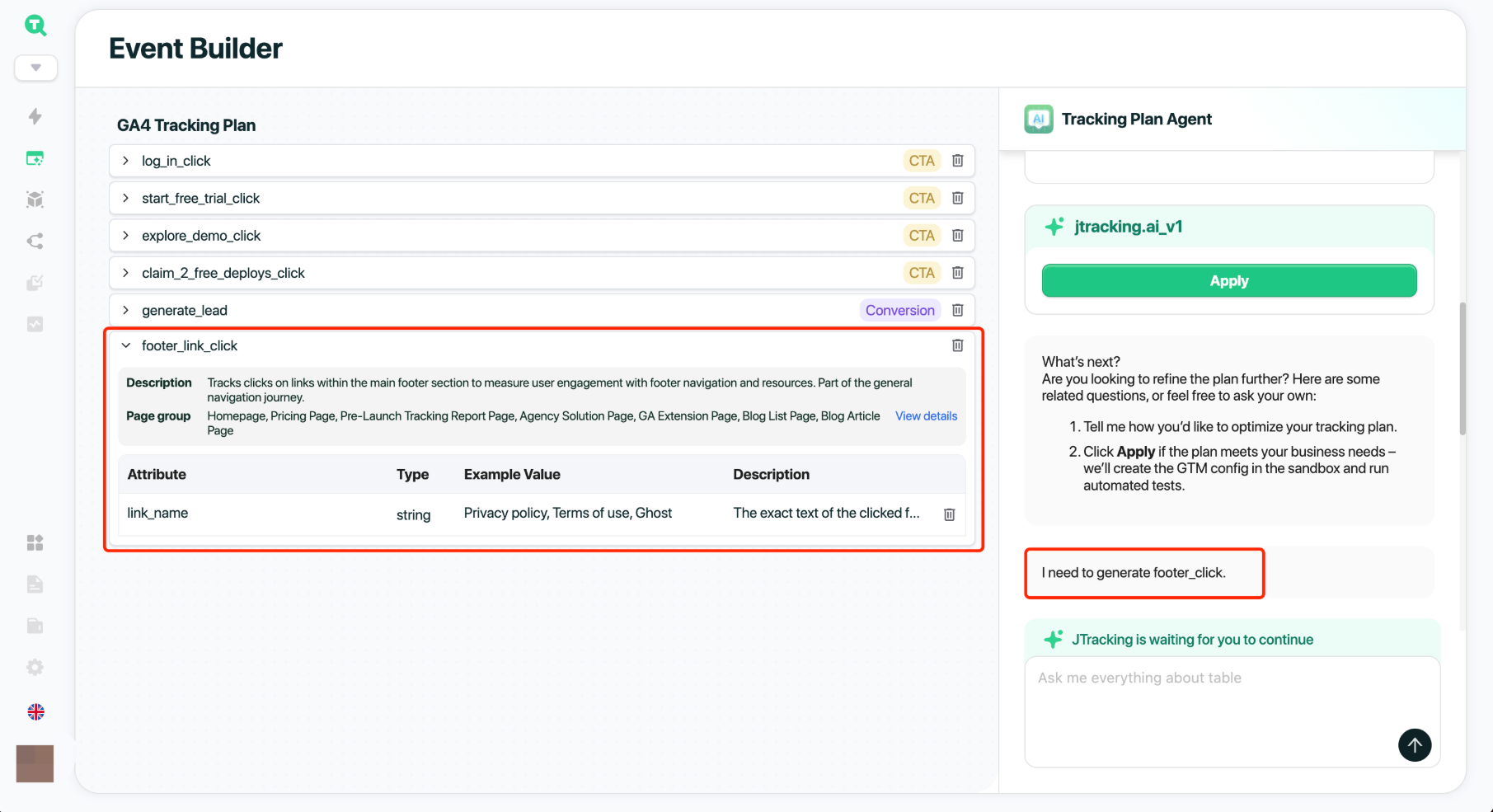1493x812 pixels.
Task: Open the View details link
Action: click(926, 416)
